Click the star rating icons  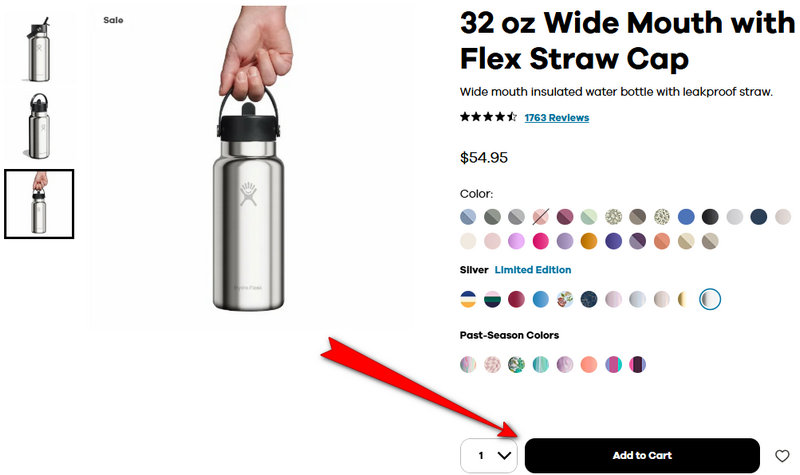tap(488, 117)
